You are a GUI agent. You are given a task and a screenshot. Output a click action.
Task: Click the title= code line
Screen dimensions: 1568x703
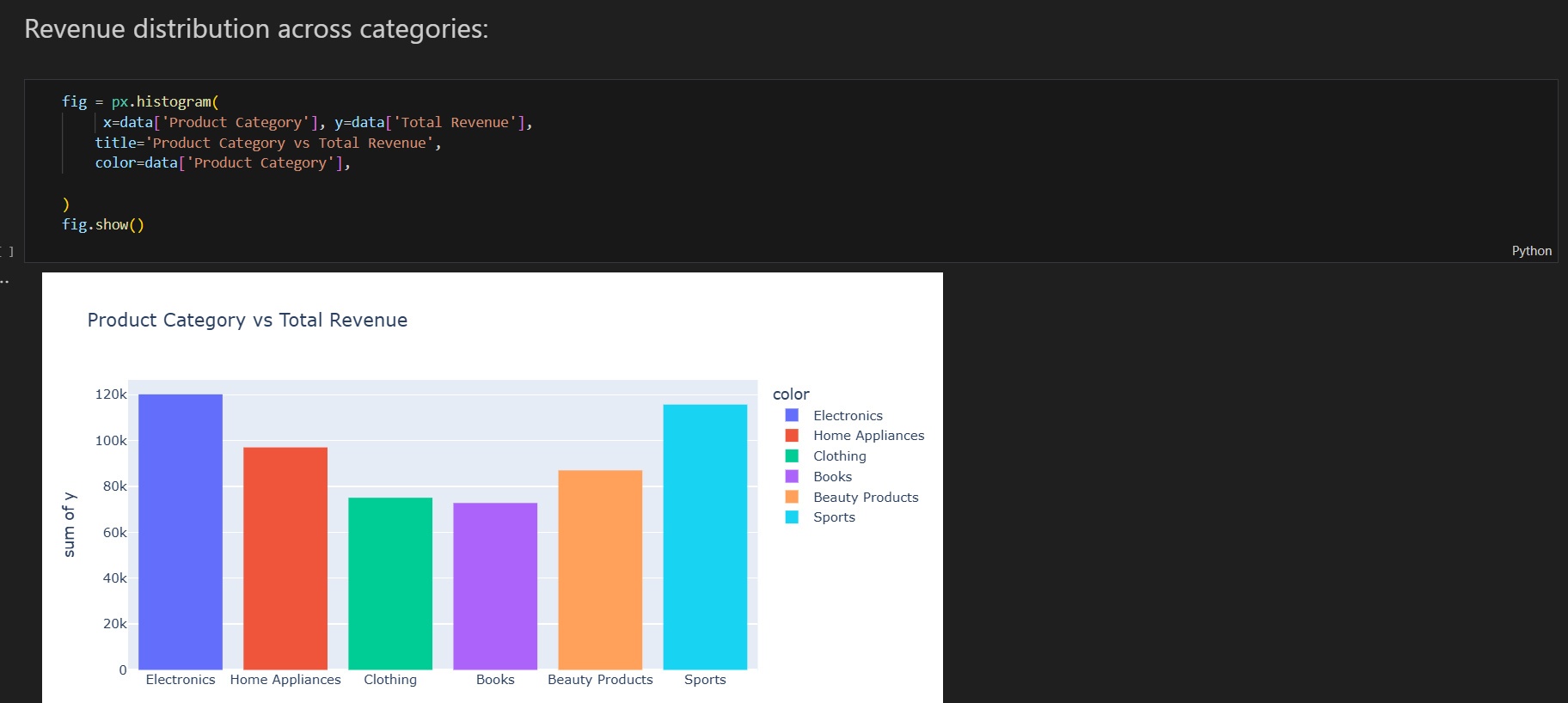coord(268,143)
